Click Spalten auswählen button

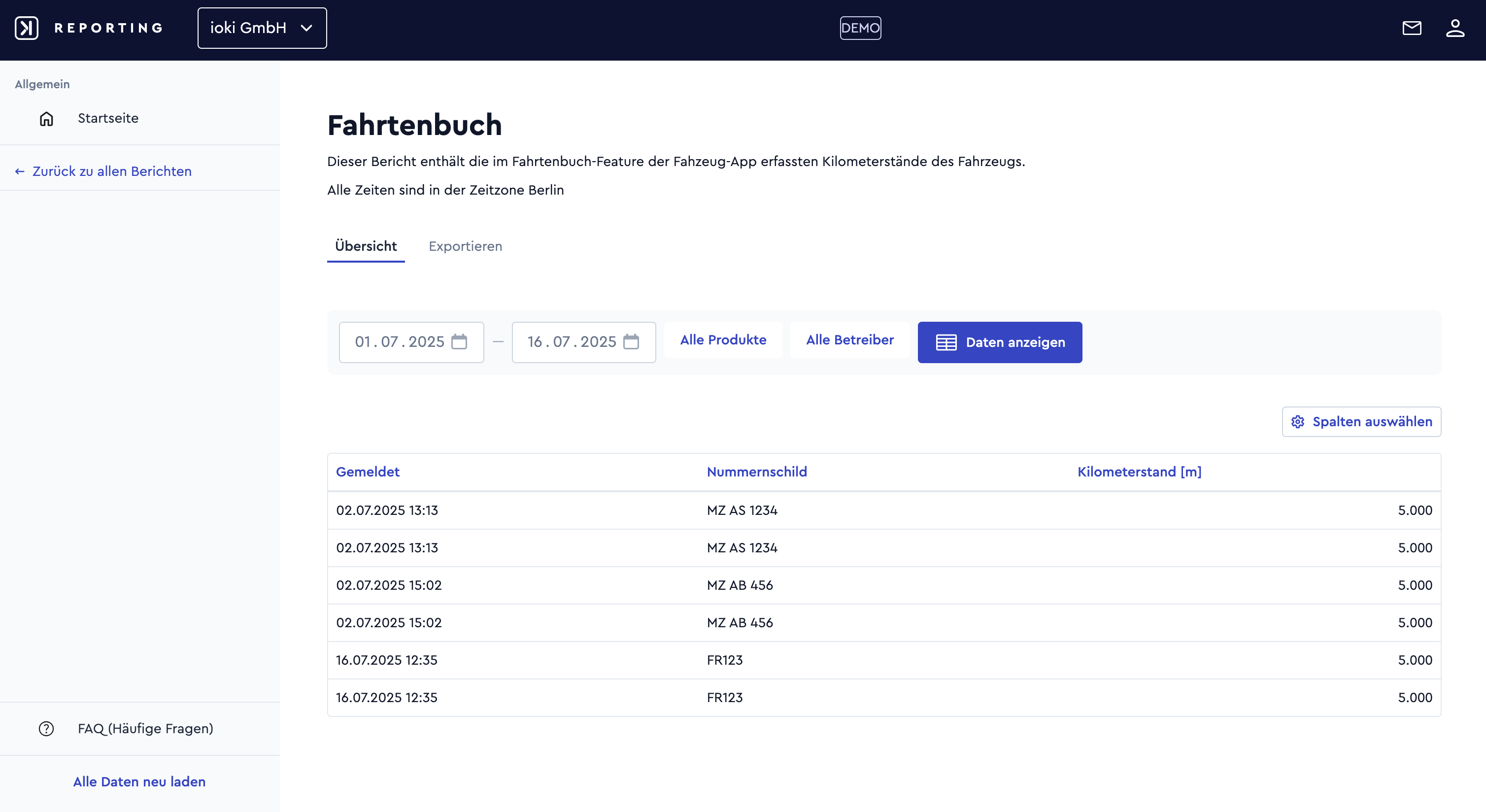[1361, 422]
